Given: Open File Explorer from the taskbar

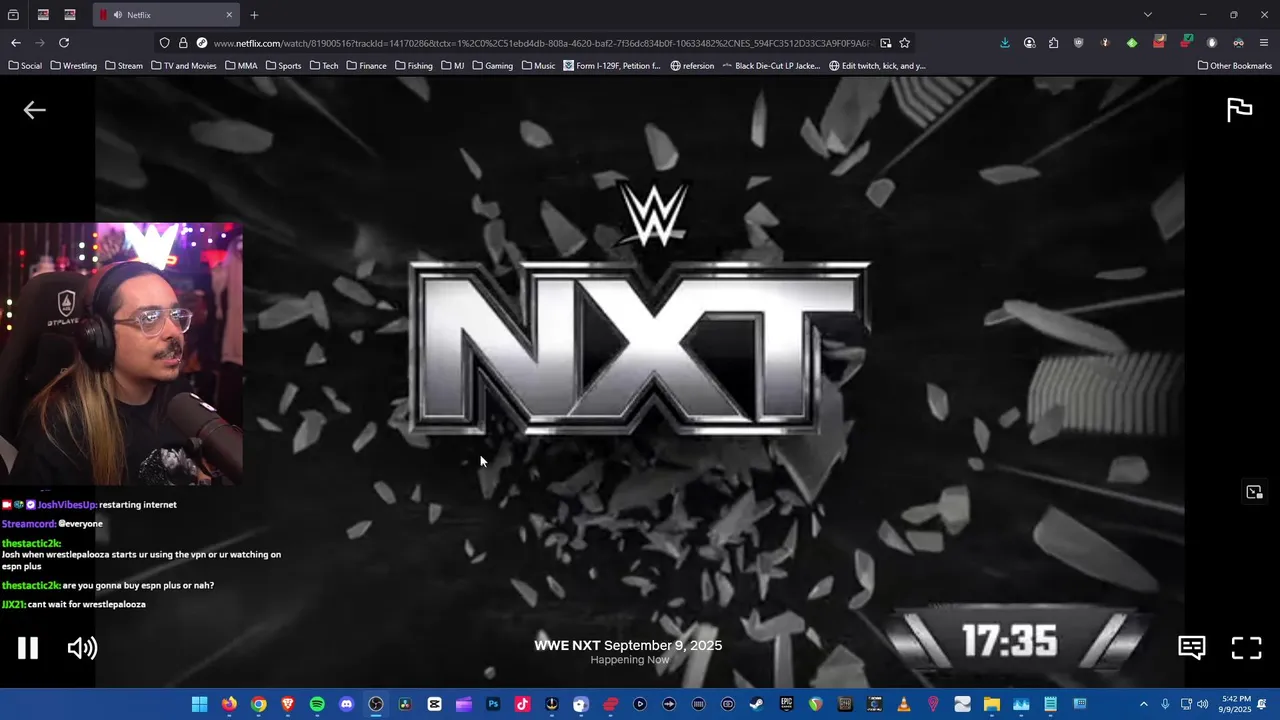Looking at the screenshot, I should click(x=992, y=704).
